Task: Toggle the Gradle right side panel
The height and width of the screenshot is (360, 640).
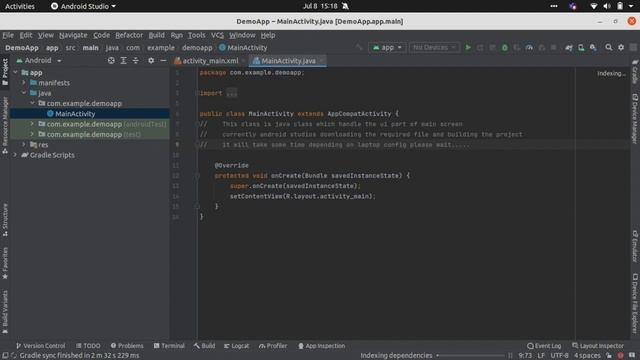Action: [635, 72]
